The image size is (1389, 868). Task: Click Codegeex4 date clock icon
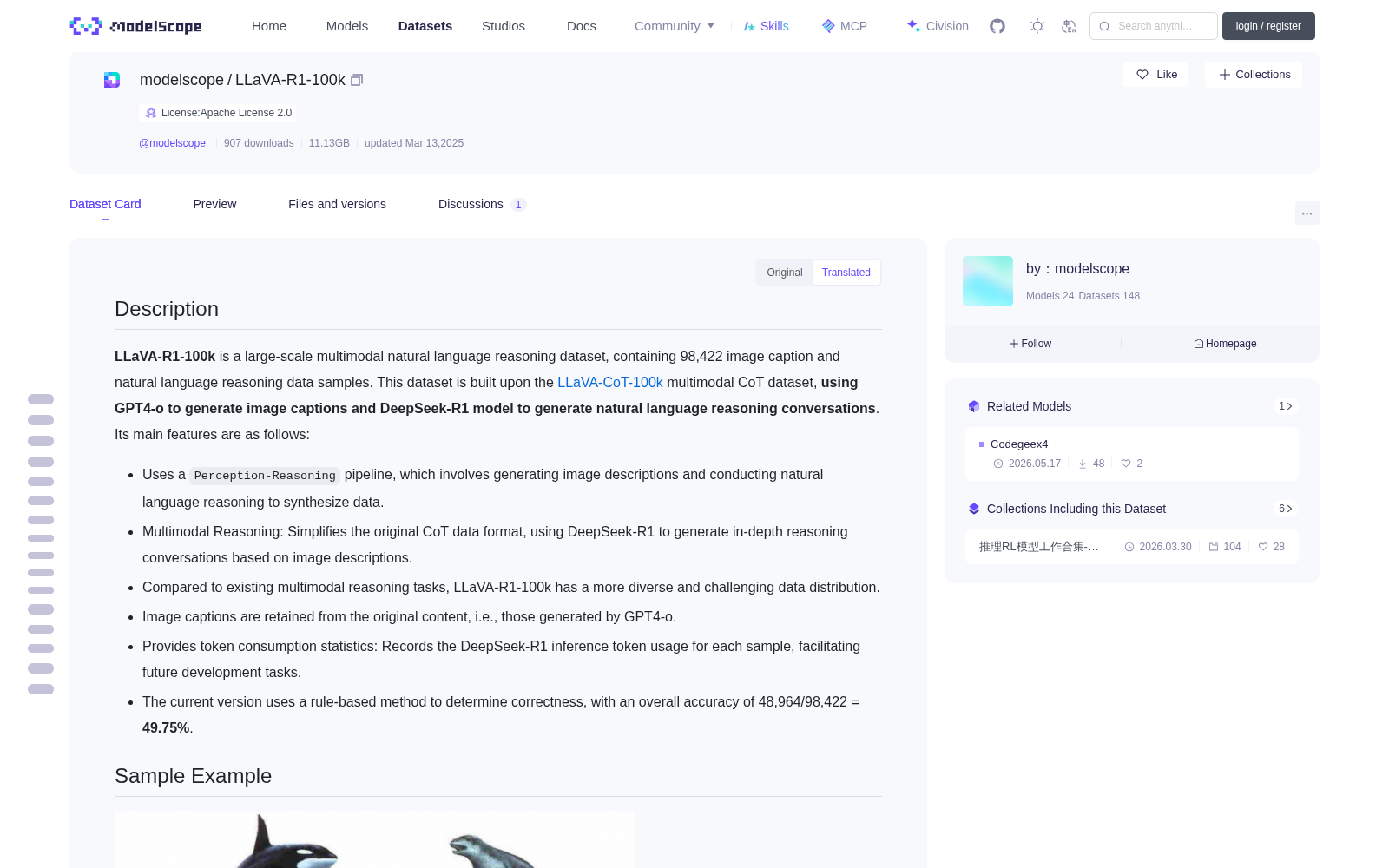coord(998,464)
